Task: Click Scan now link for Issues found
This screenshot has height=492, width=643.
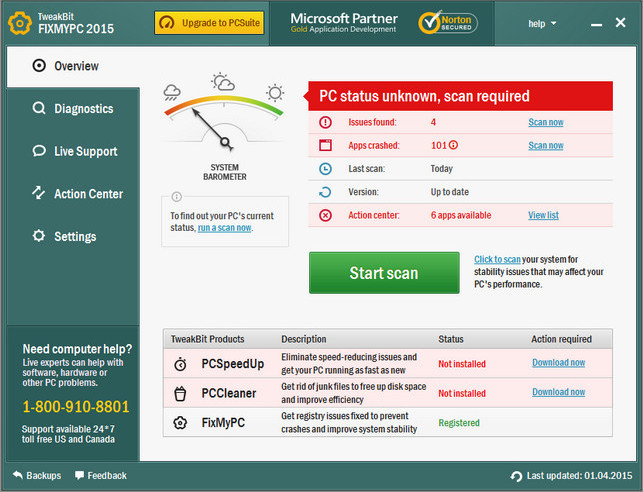Action: pyautogui.click(x=545, y=122)
